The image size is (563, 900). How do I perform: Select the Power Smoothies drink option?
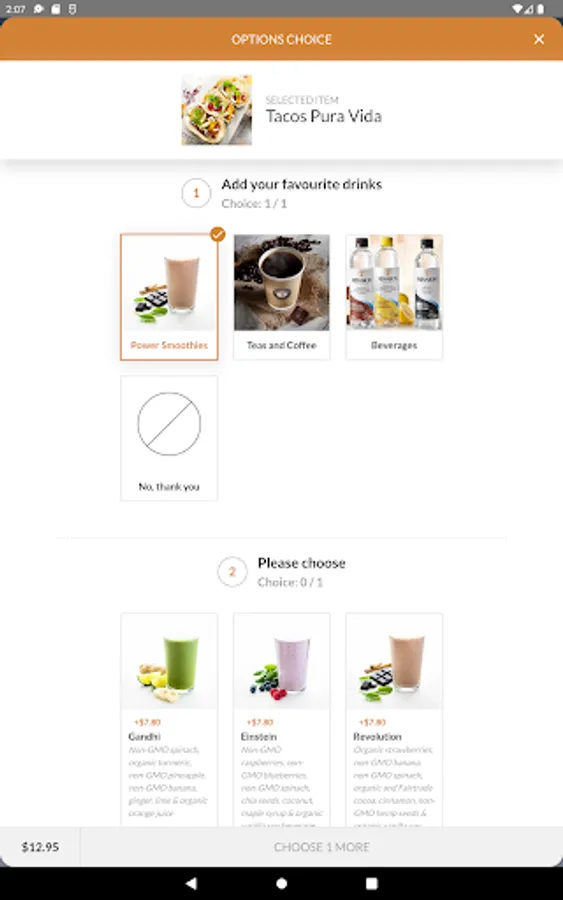pyautogui.click(x=169, y=297)
